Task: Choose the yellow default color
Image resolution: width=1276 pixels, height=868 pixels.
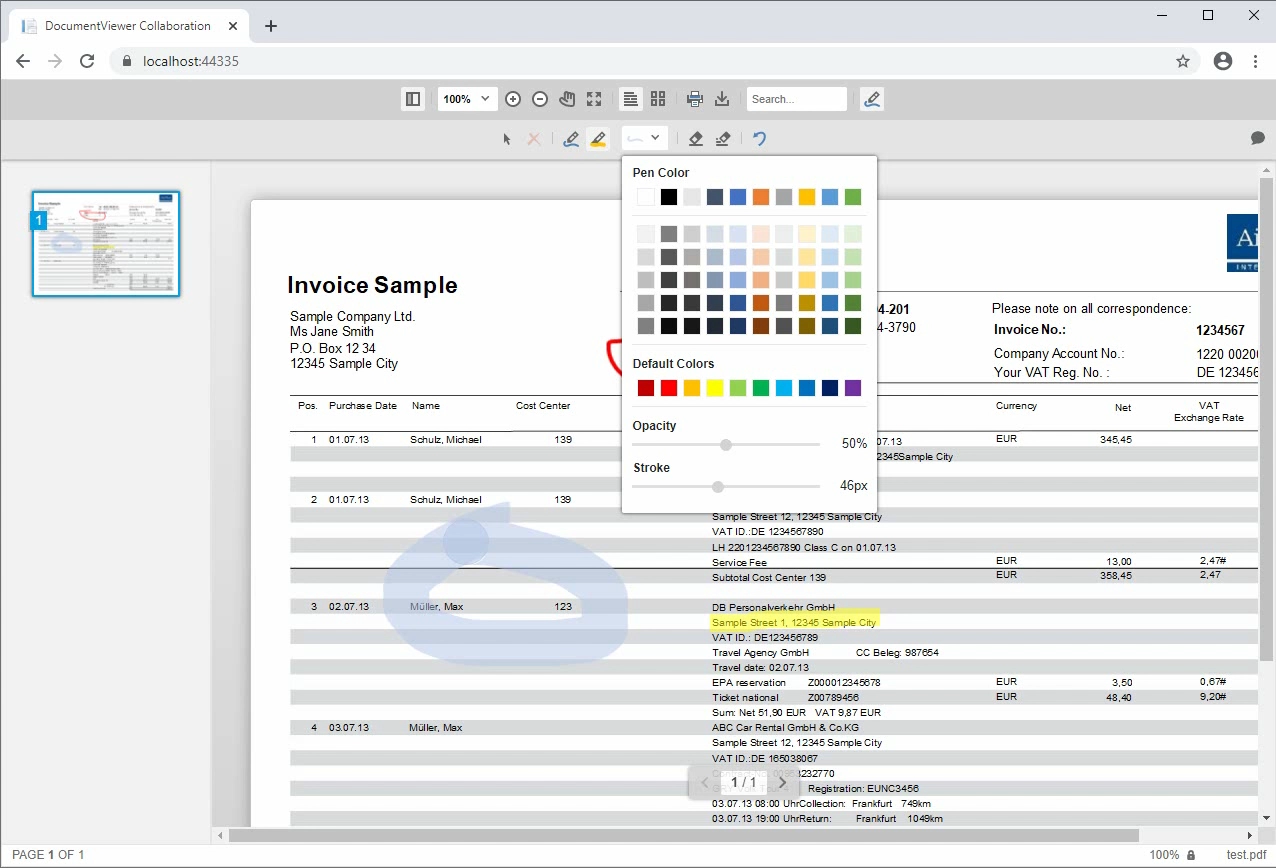Action: (715, 388)
